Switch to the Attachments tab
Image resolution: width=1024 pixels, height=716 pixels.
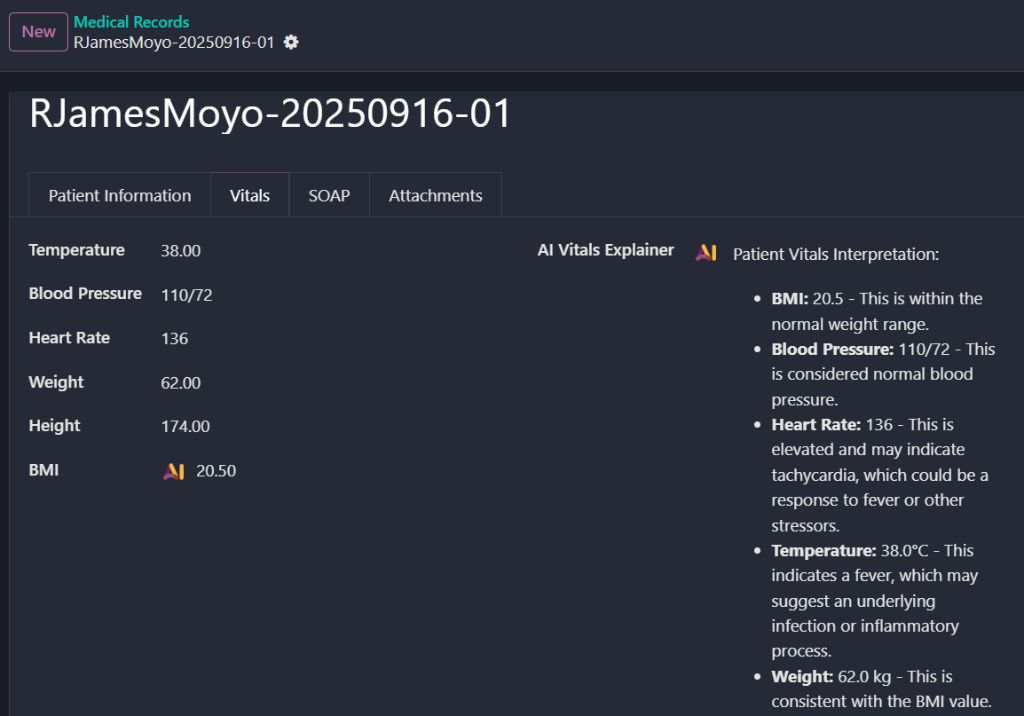click(435, 195)
